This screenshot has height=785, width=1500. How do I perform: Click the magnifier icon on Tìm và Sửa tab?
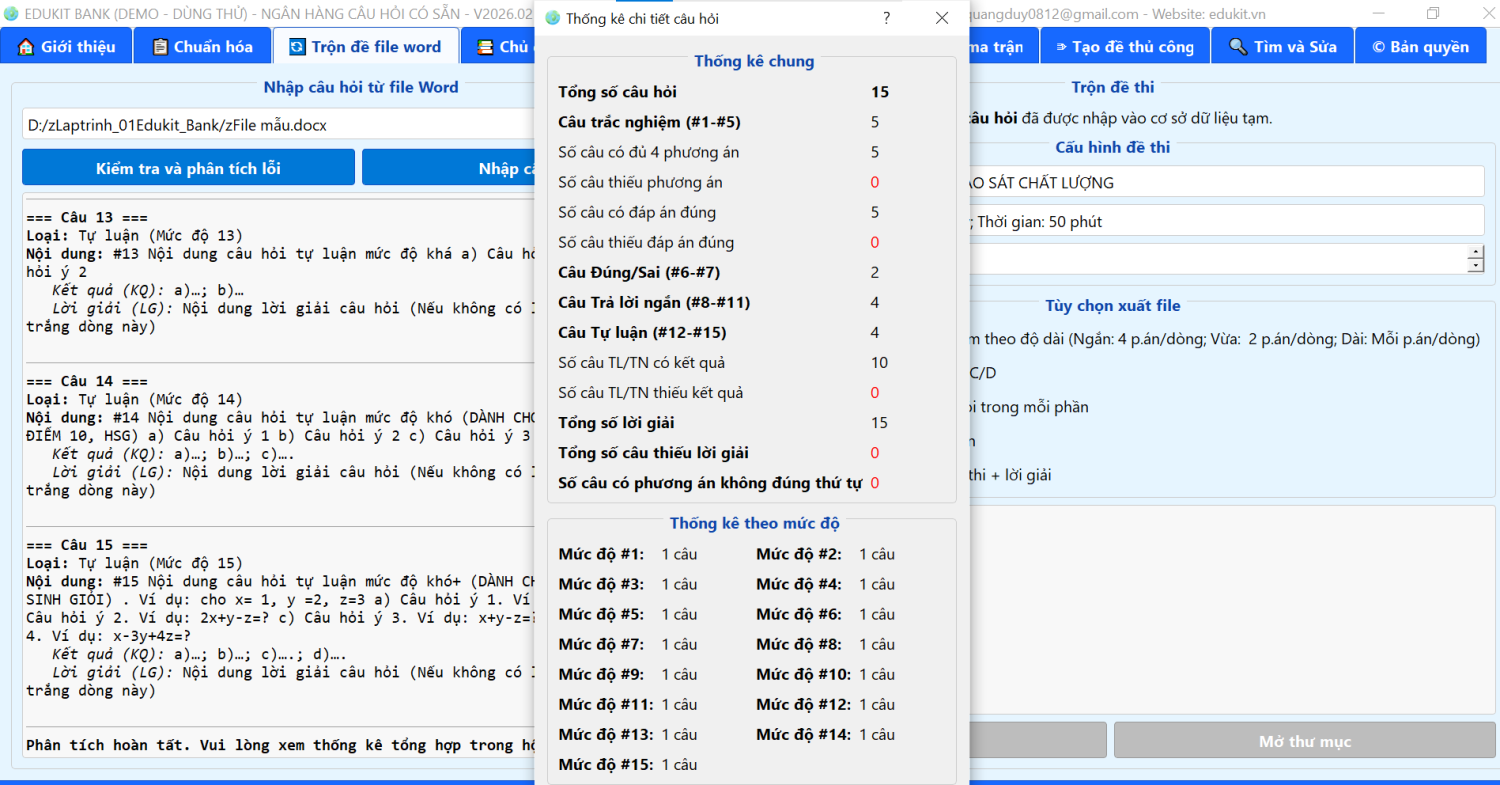(x=1238, y=47)
